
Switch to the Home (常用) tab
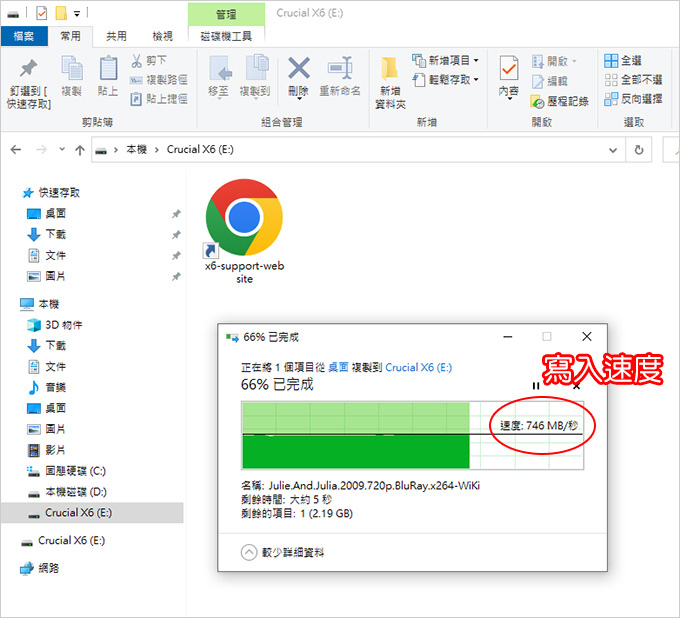tap(70, 36)
